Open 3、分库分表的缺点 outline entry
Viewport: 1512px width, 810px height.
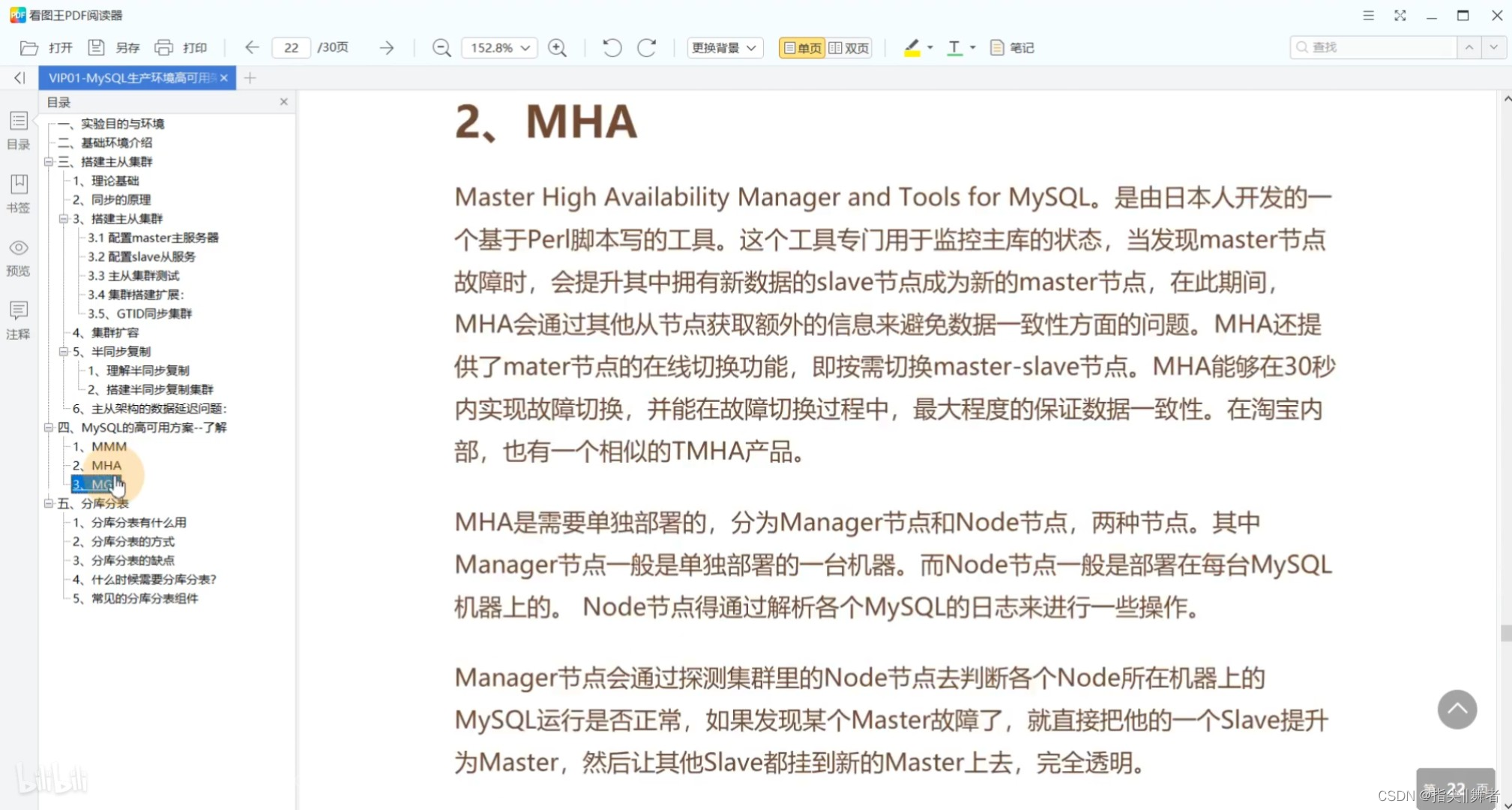pyautogui.click(x=124, y=560)
